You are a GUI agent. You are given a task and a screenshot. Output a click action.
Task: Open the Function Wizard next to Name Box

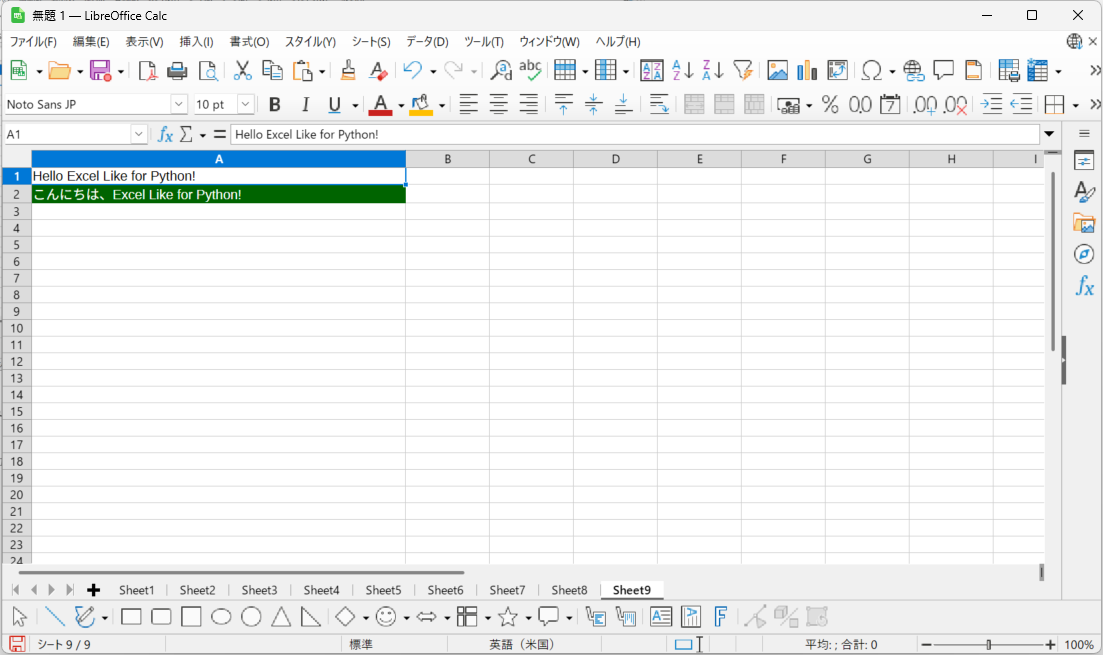(x=166, y=134)
